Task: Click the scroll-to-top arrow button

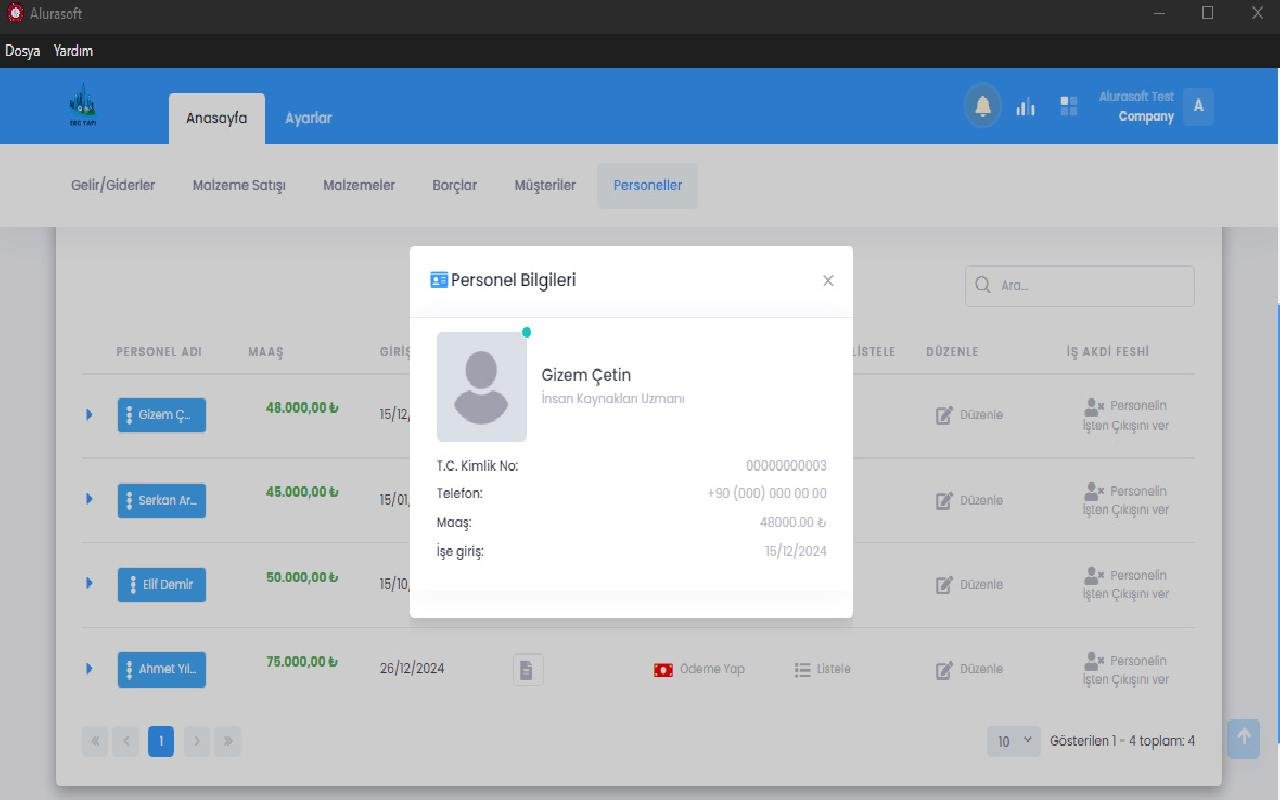Action: pos(1243,737)
